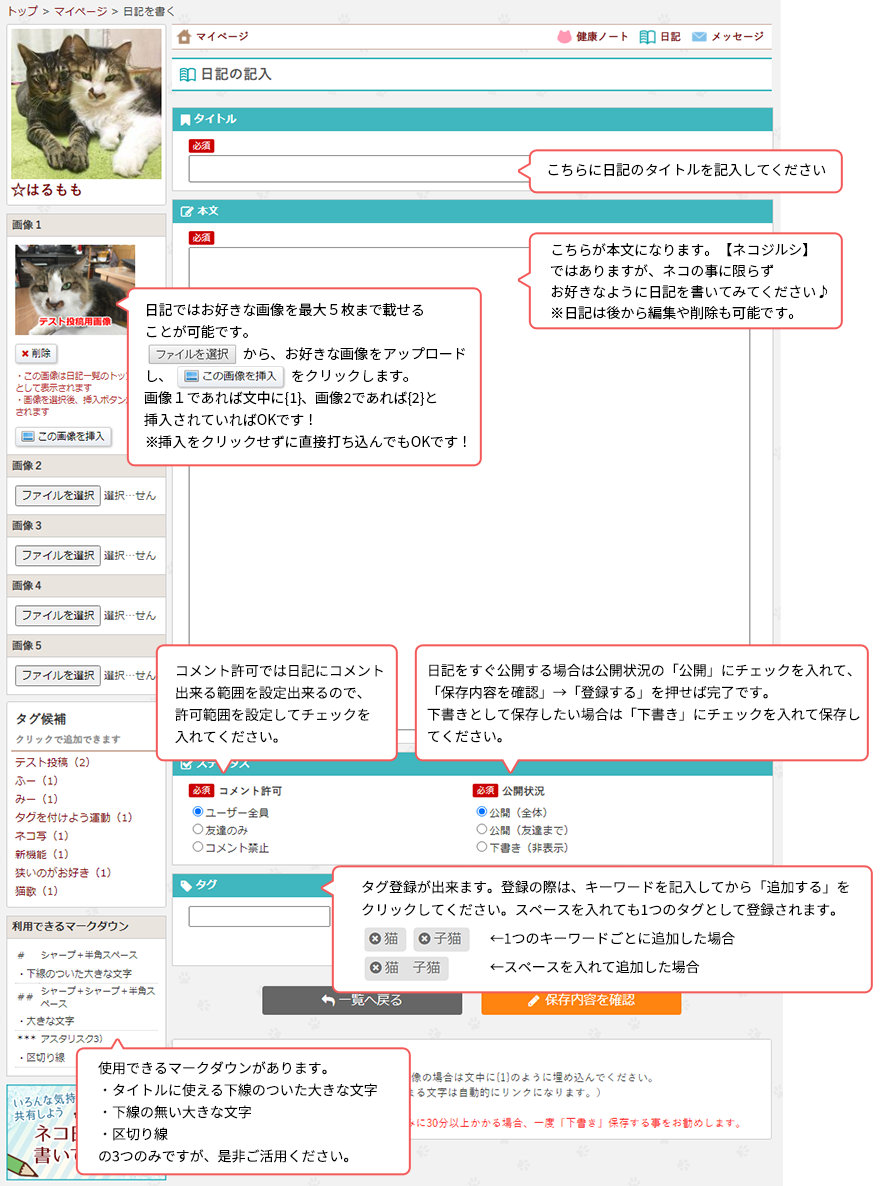Viewport: 880px width, 1186px height.
Task: Open メッセージ via the envelope icon
Action: tap(699, 37)
